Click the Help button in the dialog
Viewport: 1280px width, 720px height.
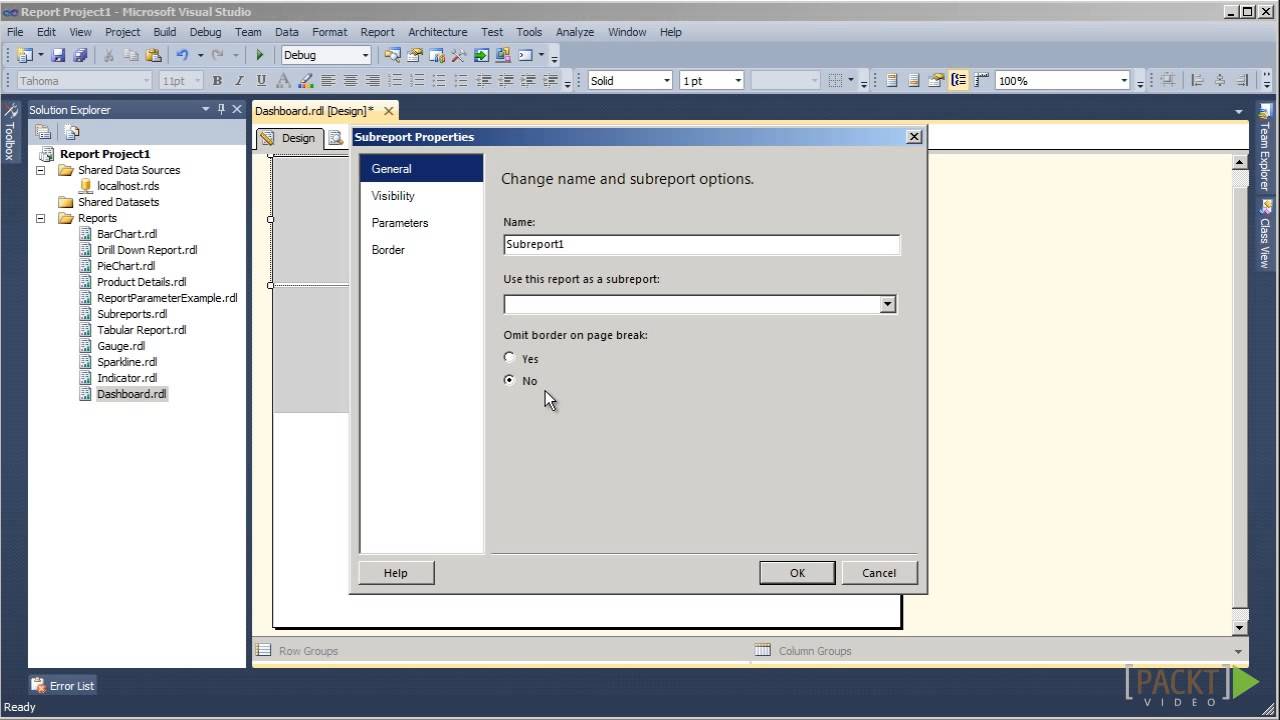click(395, 573)
